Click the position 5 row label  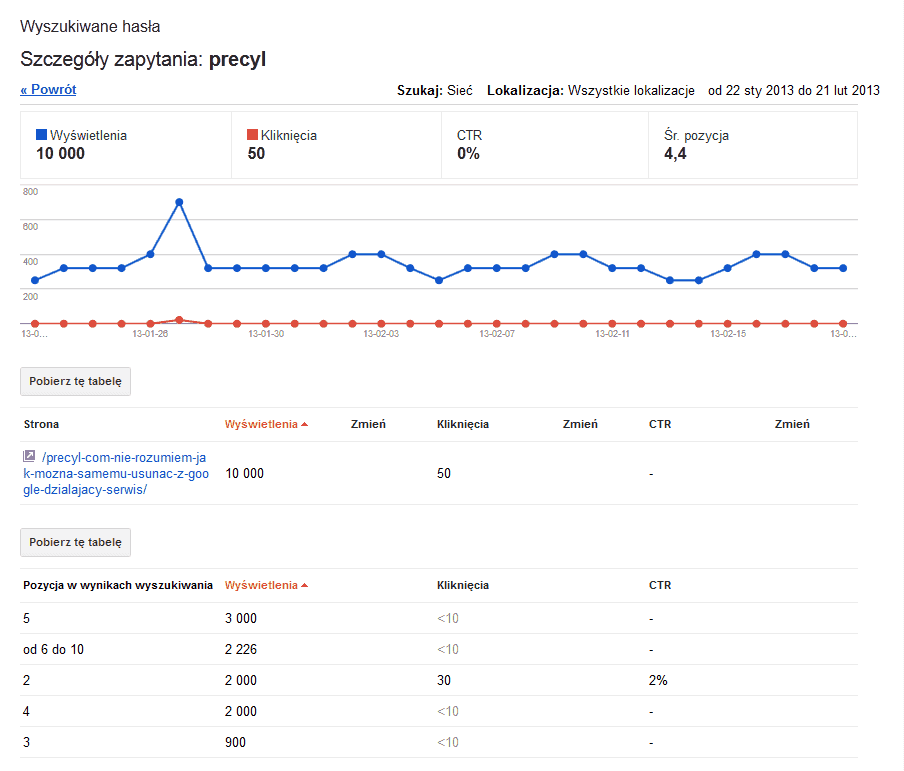pyautogui.click(x=27, y=618)
